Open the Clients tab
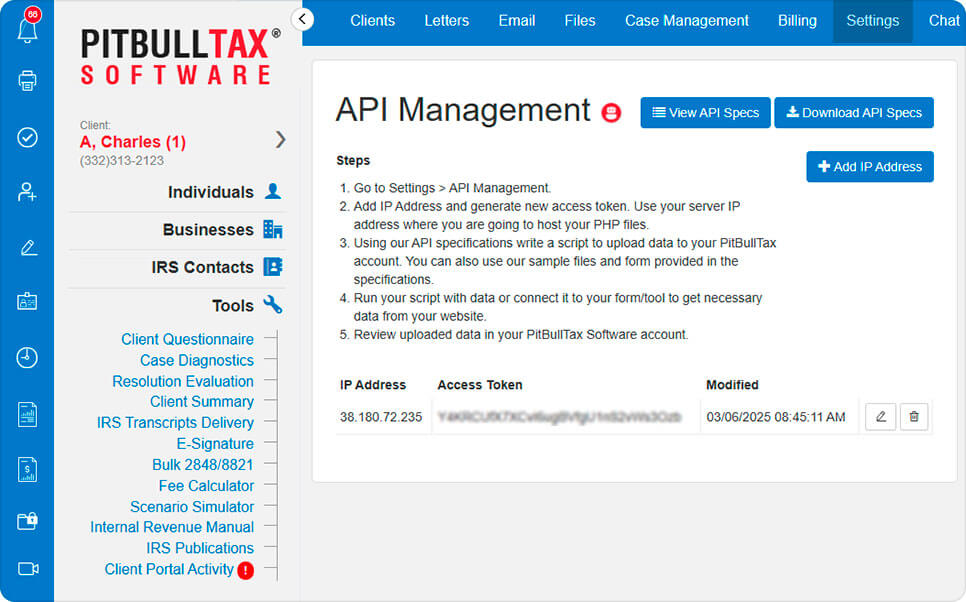The image size is (966, 602). pyautogui.click(x=373, y=21)
